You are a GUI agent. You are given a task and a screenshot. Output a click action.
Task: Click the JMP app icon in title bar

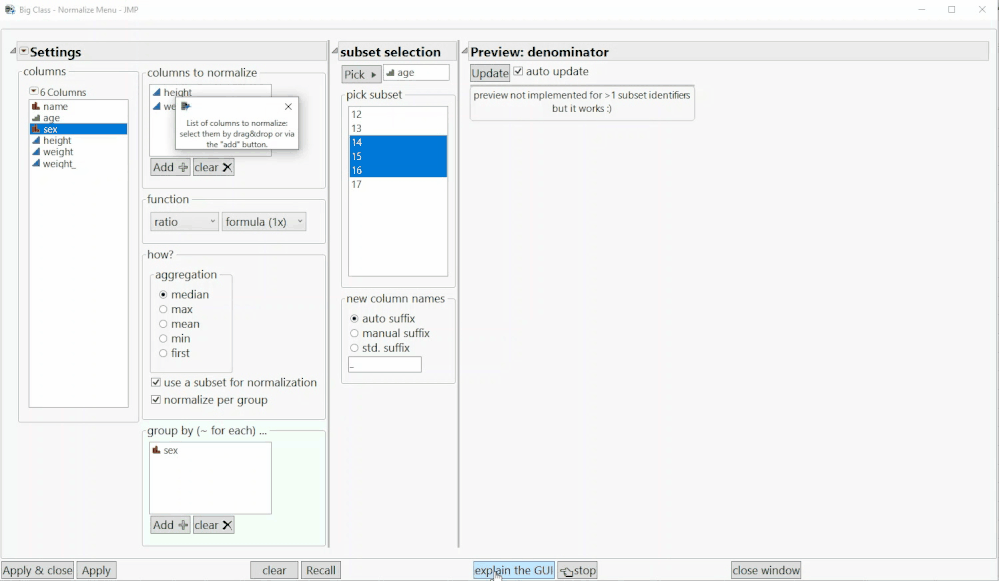(10, 10)
